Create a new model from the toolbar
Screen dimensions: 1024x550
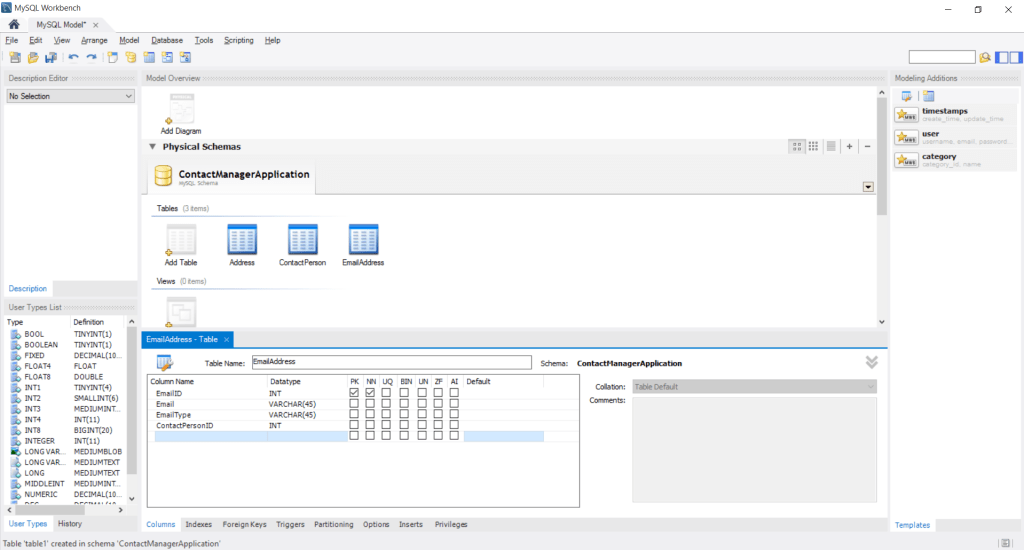(15, 57)
